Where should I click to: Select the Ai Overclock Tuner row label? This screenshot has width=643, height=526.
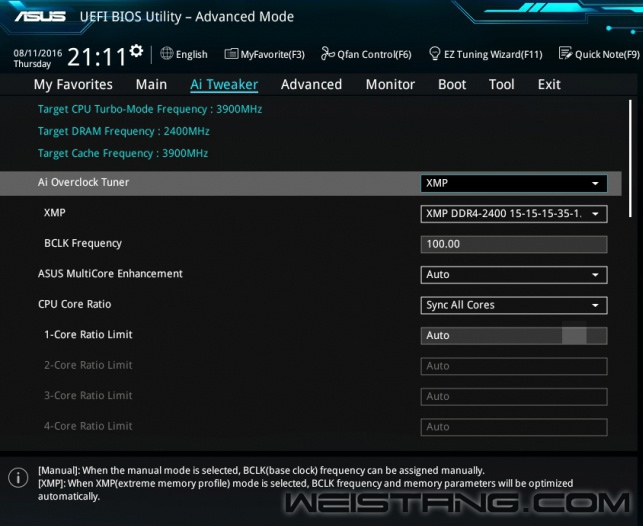[x=83, y=182]
